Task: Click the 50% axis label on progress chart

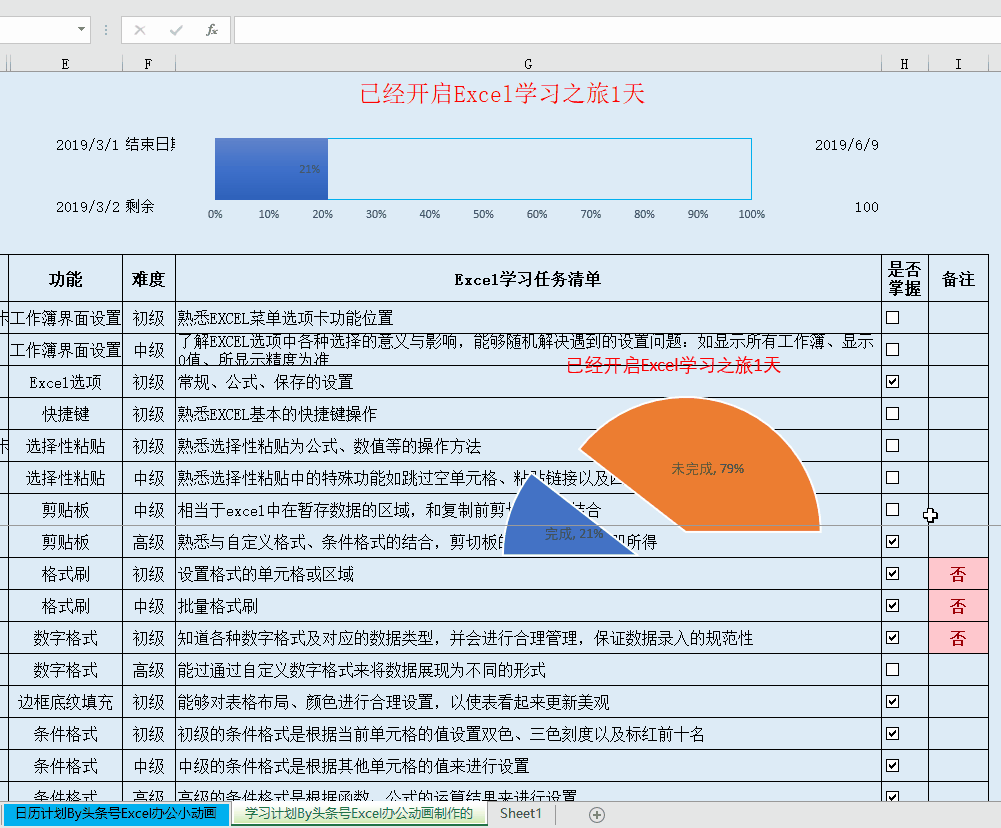Action: point(483,214)
